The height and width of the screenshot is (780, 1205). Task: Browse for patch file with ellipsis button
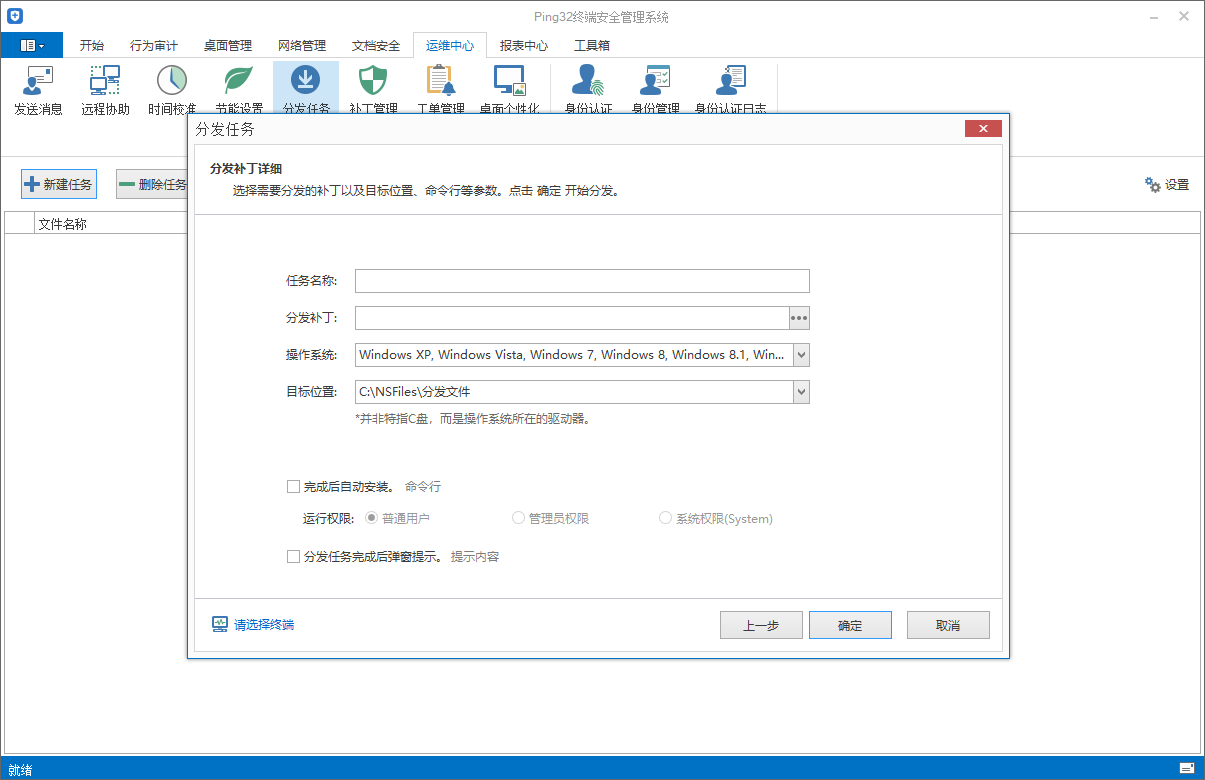pos(799,318)
